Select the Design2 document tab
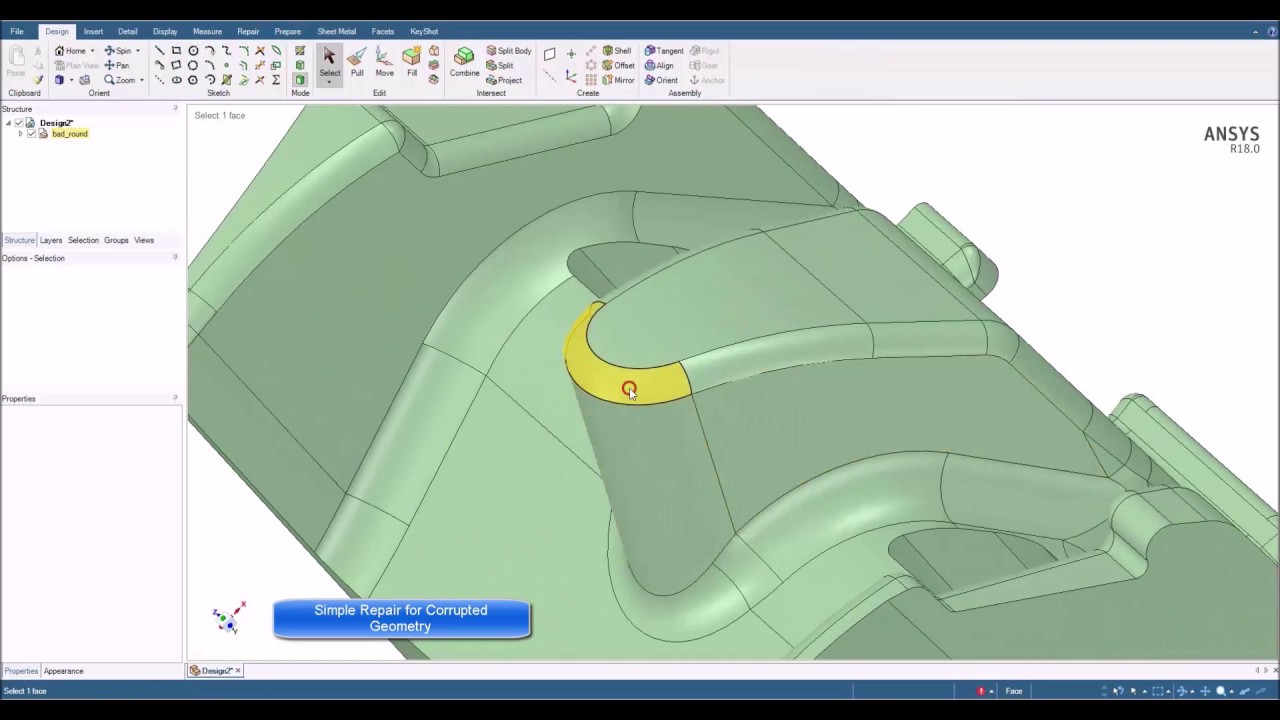Screen dimensions: 1280x720 point(216,671)
